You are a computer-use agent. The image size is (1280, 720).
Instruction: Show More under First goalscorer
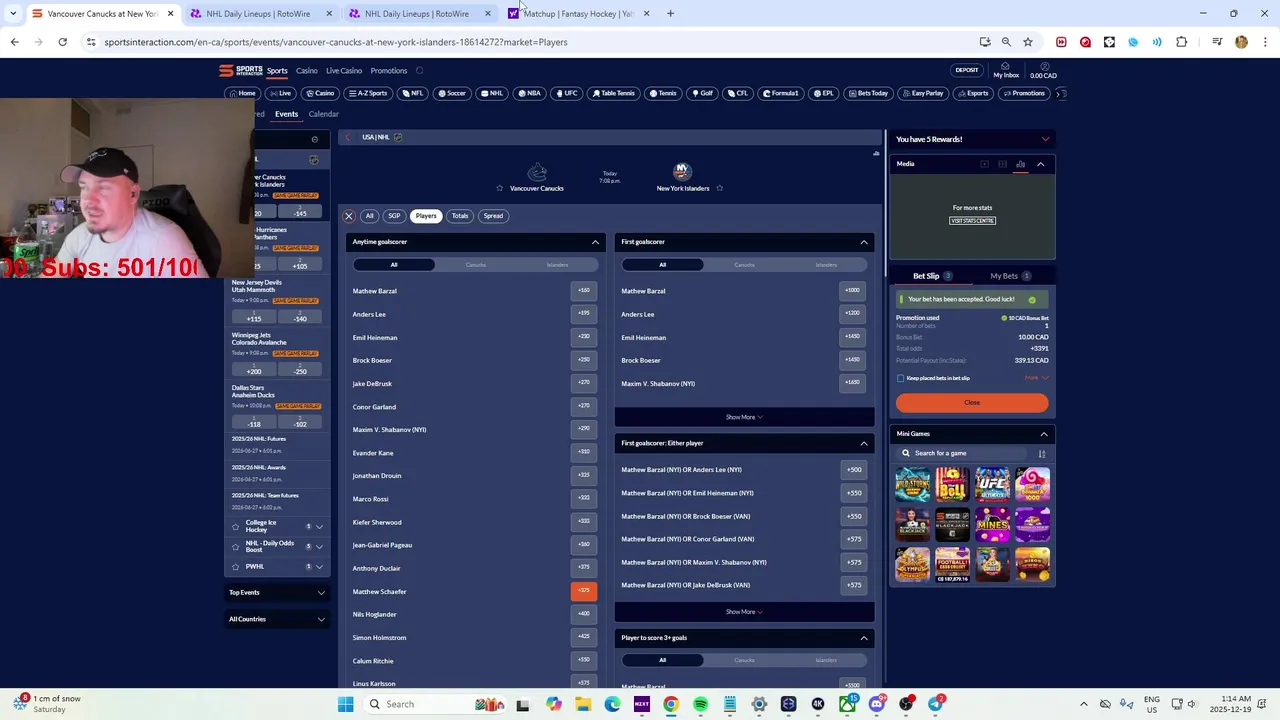744,417
